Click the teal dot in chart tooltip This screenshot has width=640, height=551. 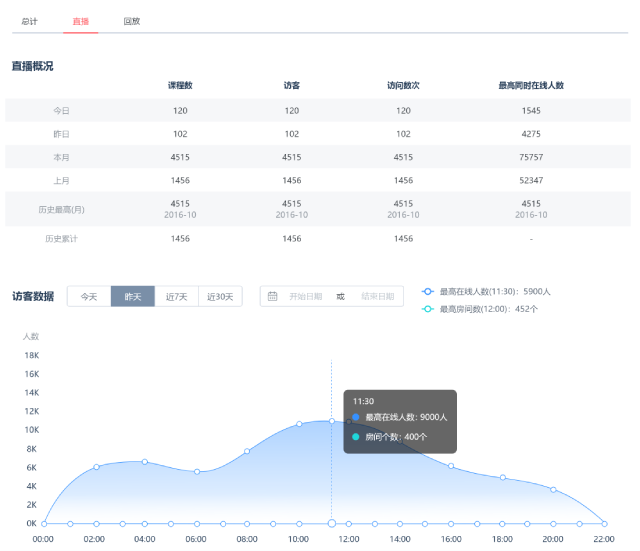tap(356, 437)
